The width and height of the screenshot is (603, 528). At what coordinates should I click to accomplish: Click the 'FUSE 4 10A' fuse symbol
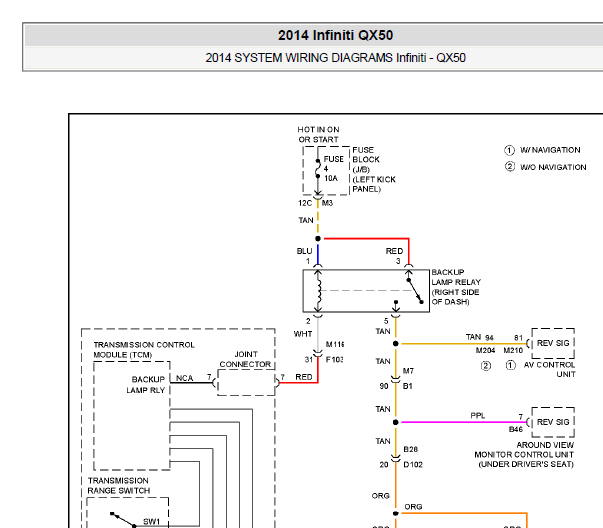[x=318, y=169]
